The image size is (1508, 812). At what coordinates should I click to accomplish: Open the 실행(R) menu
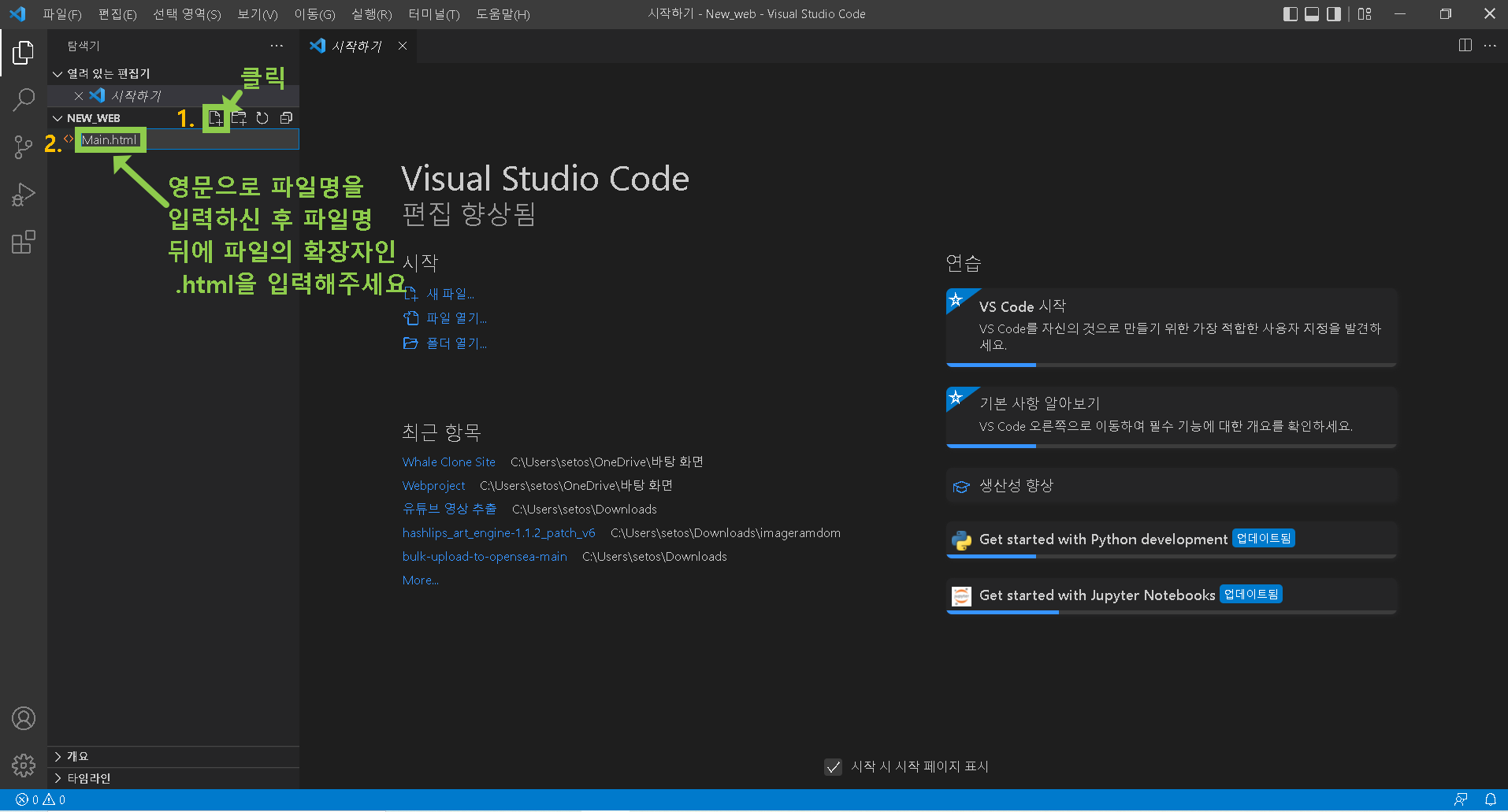372,14
